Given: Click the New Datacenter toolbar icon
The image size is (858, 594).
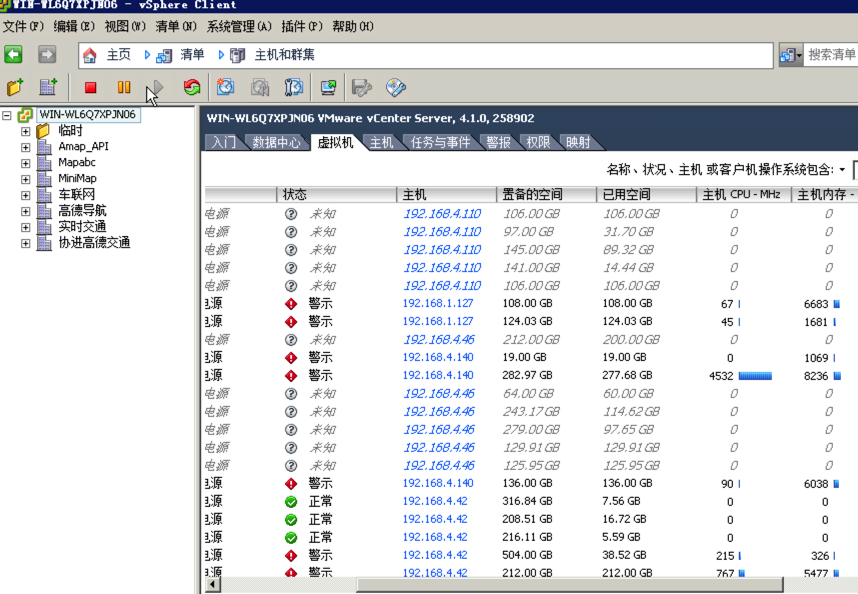Looking at the screenshot, I should 48,87.
